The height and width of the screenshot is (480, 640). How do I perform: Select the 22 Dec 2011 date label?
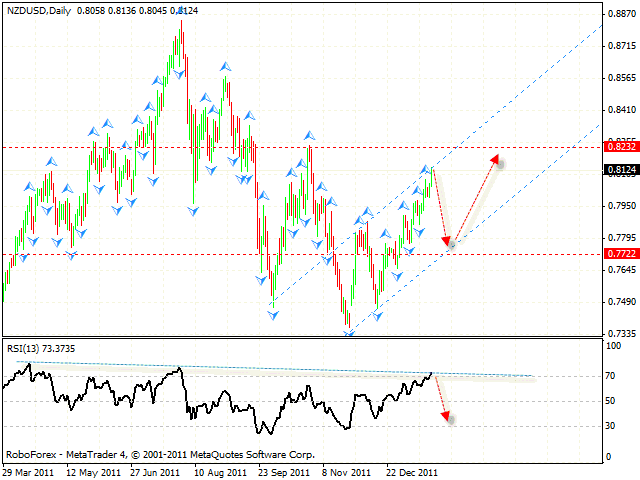click(411, 470)
